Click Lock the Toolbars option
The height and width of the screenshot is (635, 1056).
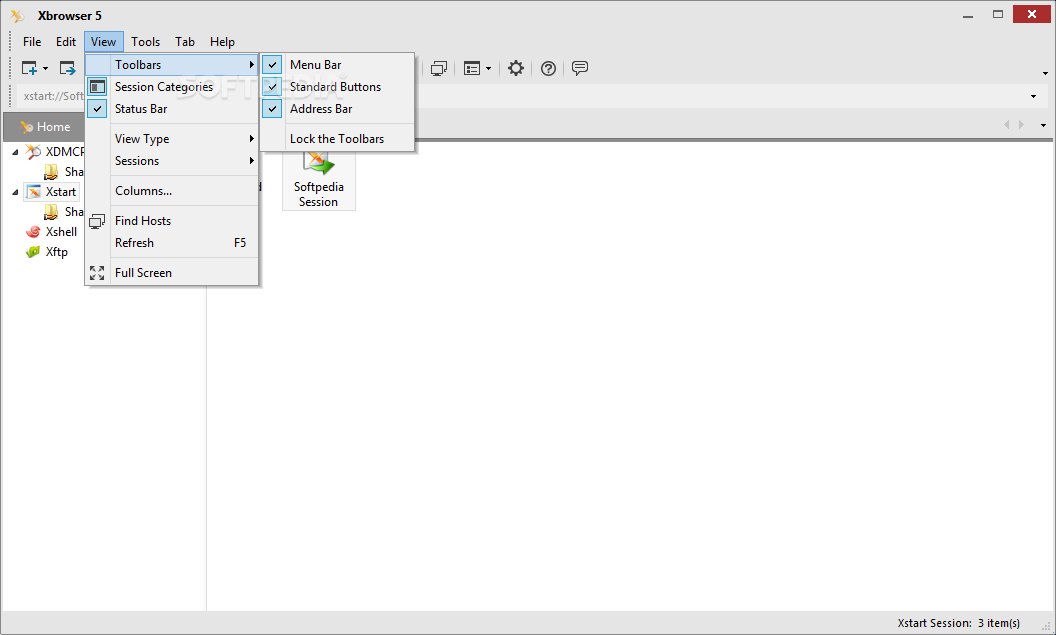point(337,139)
